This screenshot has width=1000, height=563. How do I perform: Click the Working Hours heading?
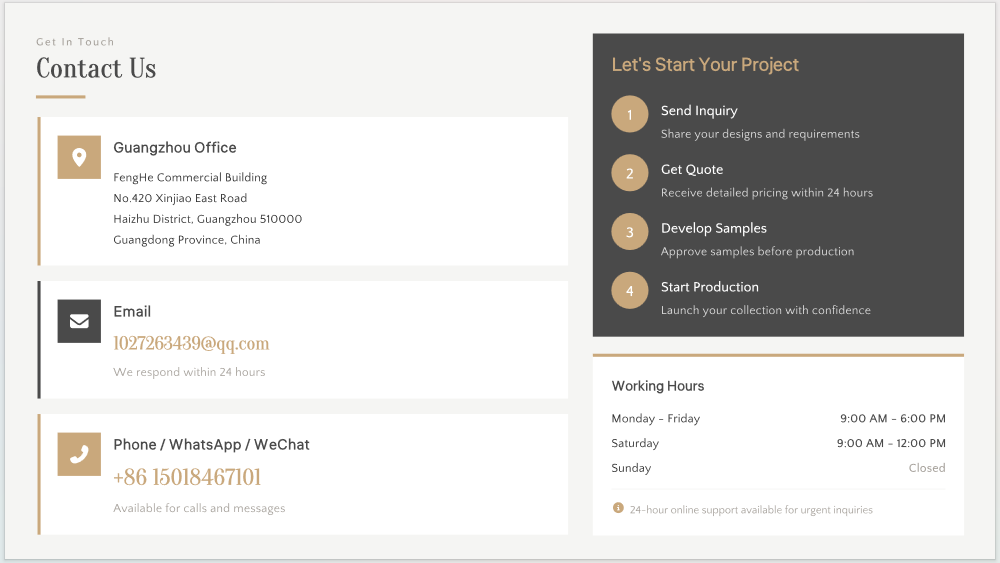(658, 386)
